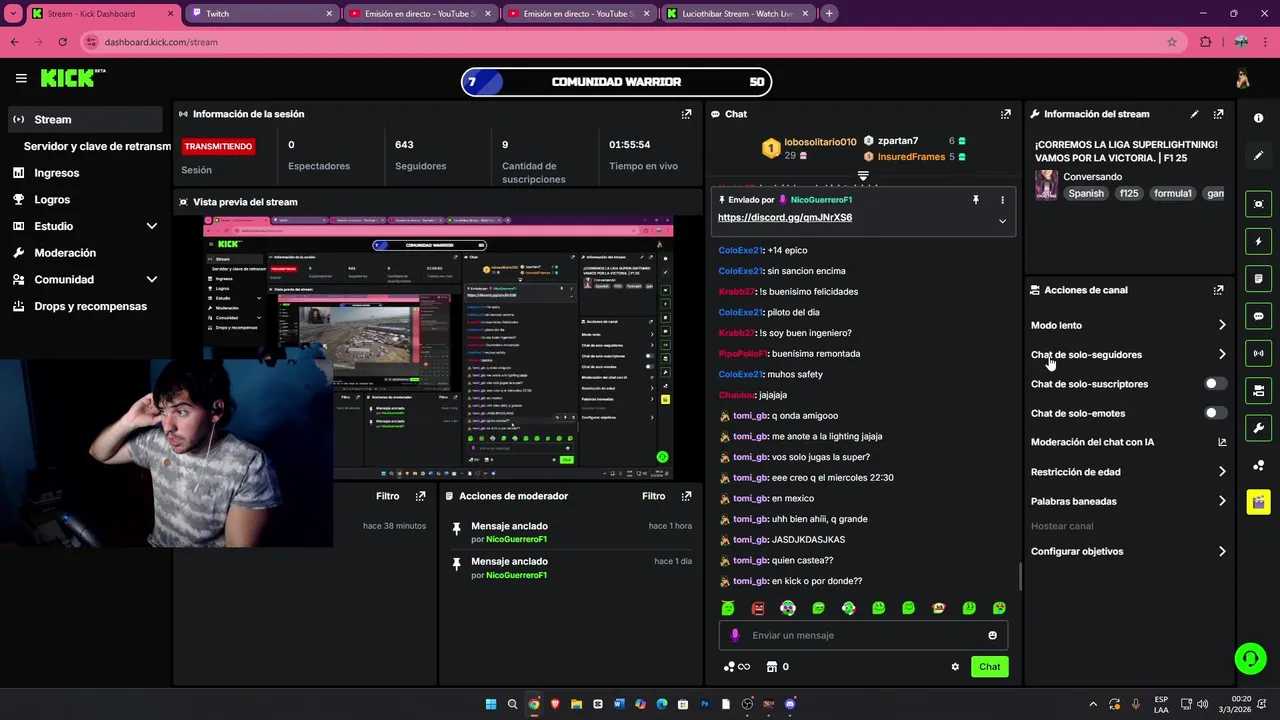Open the info icon in right sidebar
1280x720 pixels.
[x=1258, y=118]
